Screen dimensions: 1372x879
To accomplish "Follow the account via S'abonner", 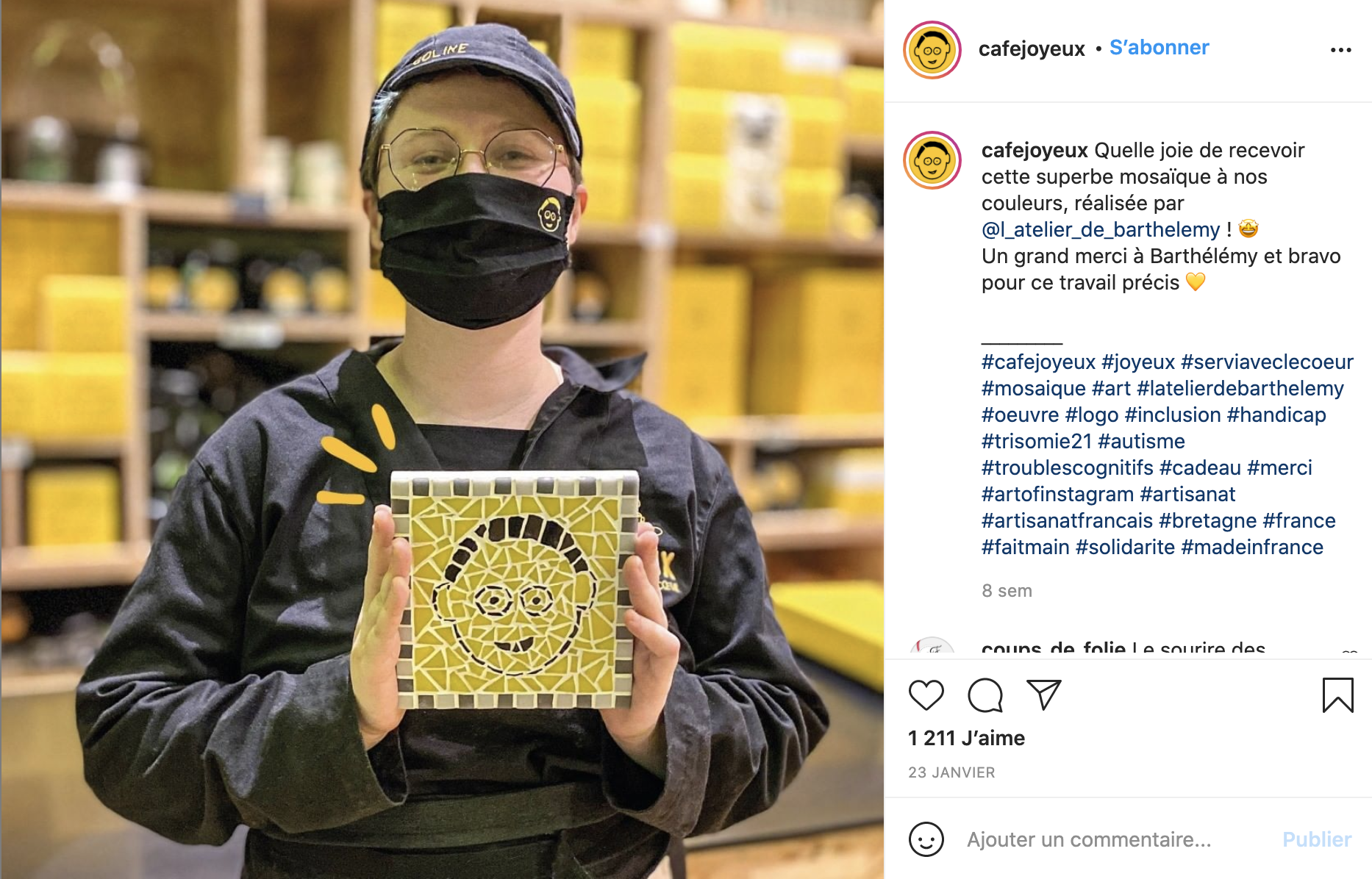I will pyautogui.click(x=1159, y=48).
